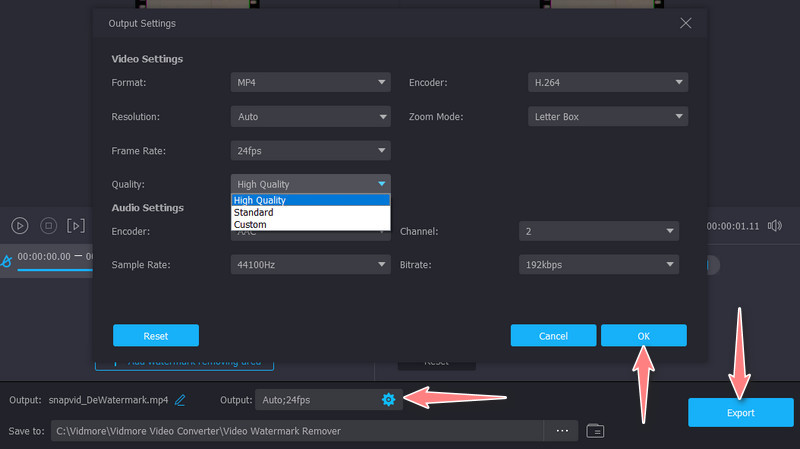Open the output folder icon
Image resolution: width=800 pixels, height=449 pixels.
[596, 431]
